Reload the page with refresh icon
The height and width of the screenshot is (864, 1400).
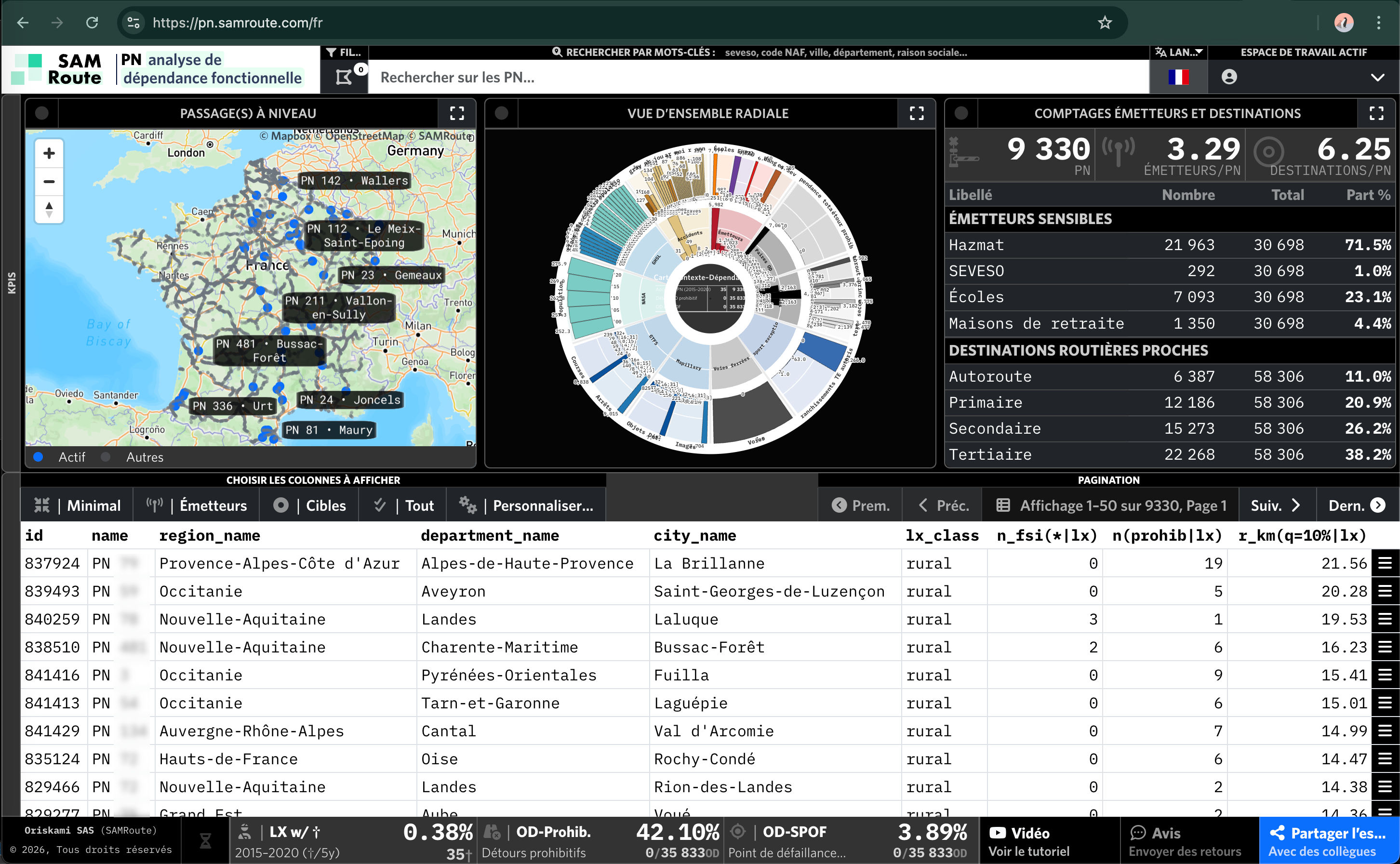92,23
